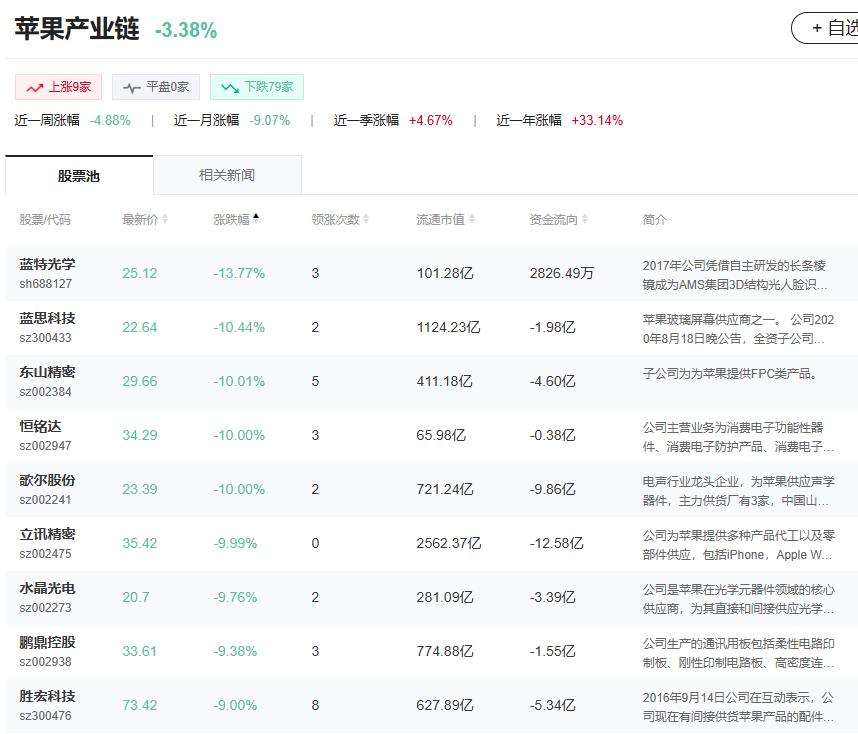Click the market cap 774.88亿
The width and height of the screenshot is (858, 734).
pos(445,651)
